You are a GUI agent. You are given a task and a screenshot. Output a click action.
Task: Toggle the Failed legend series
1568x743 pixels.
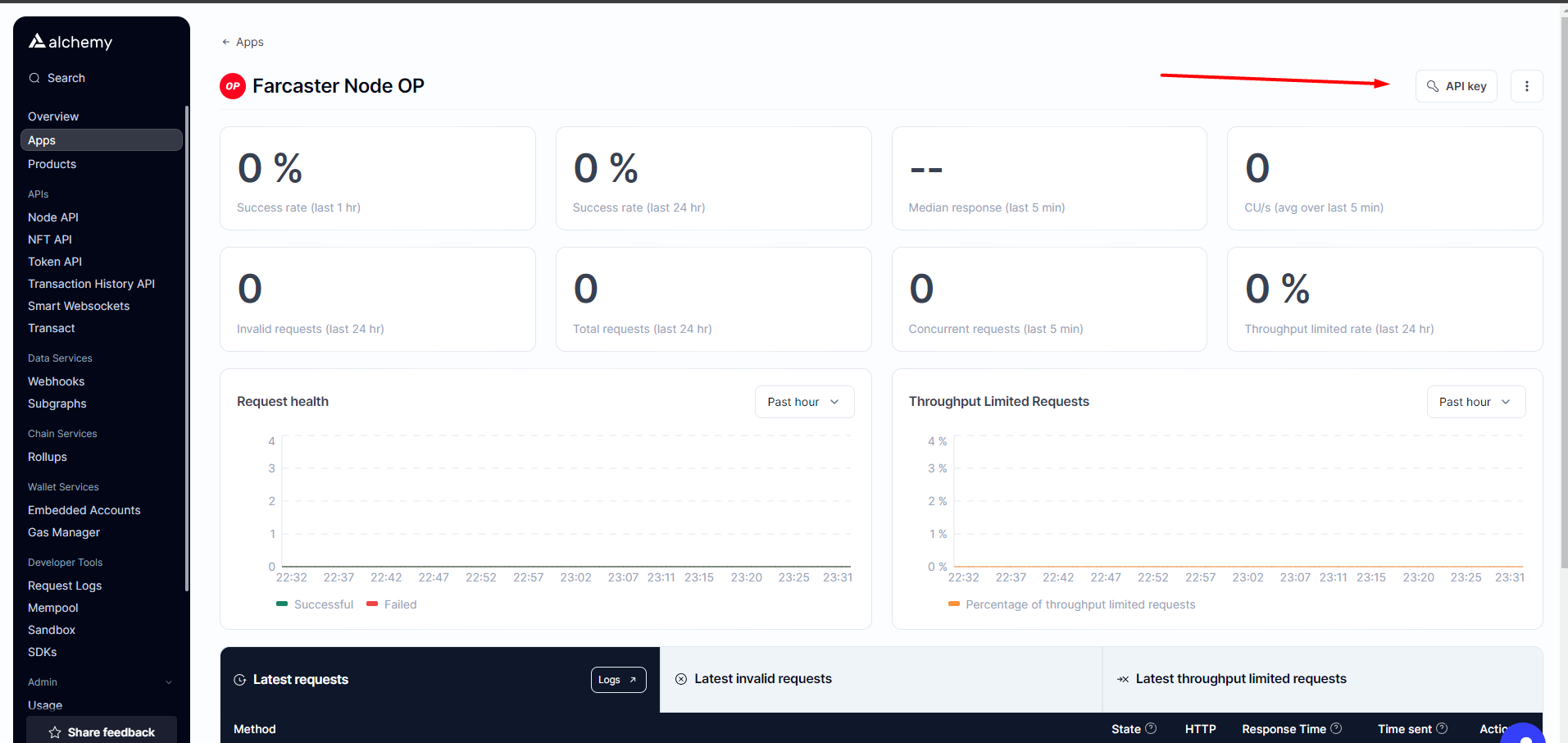coord(392,604)
